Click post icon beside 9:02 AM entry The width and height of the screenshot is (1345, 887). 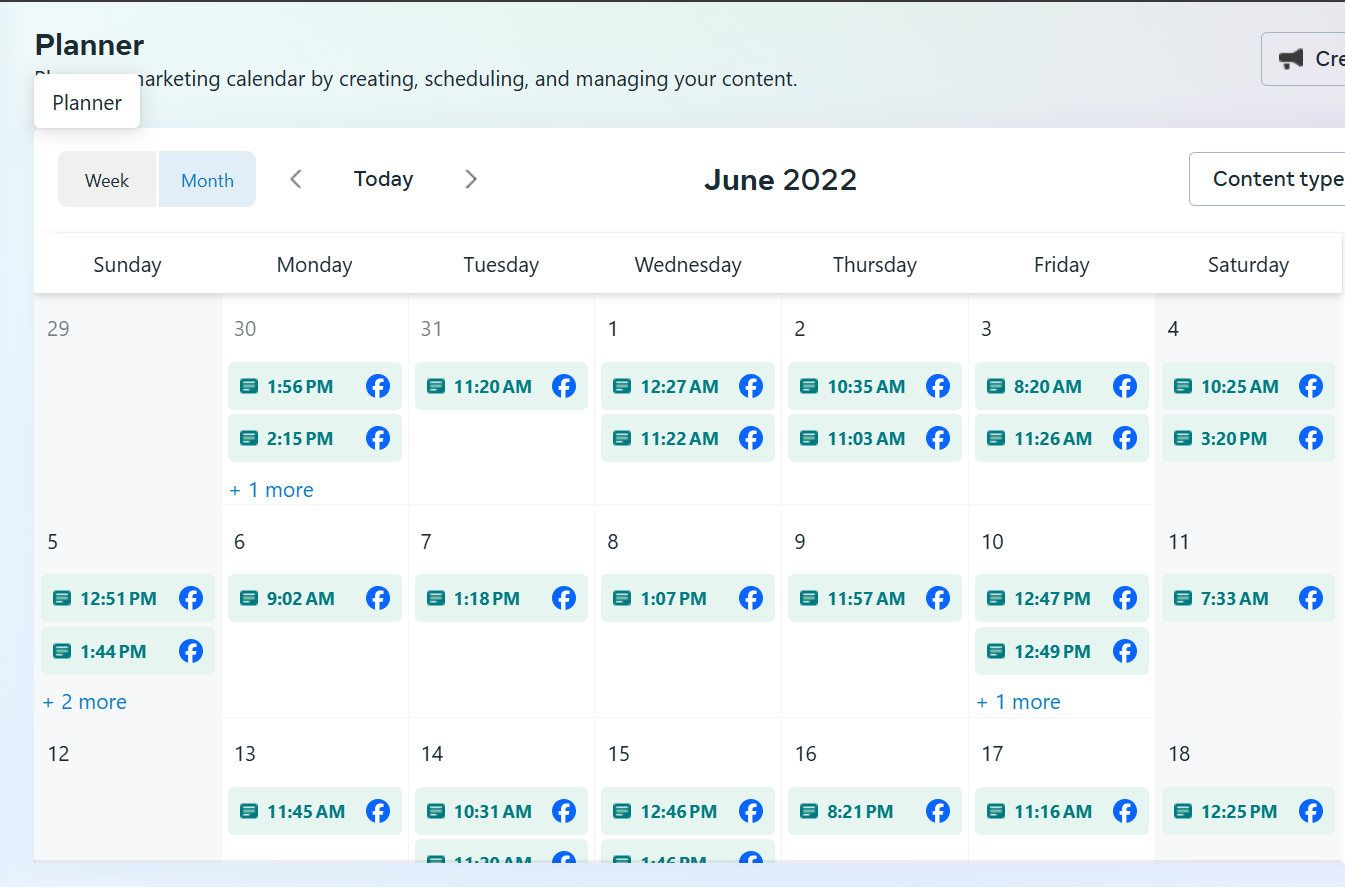pos(249,598)
